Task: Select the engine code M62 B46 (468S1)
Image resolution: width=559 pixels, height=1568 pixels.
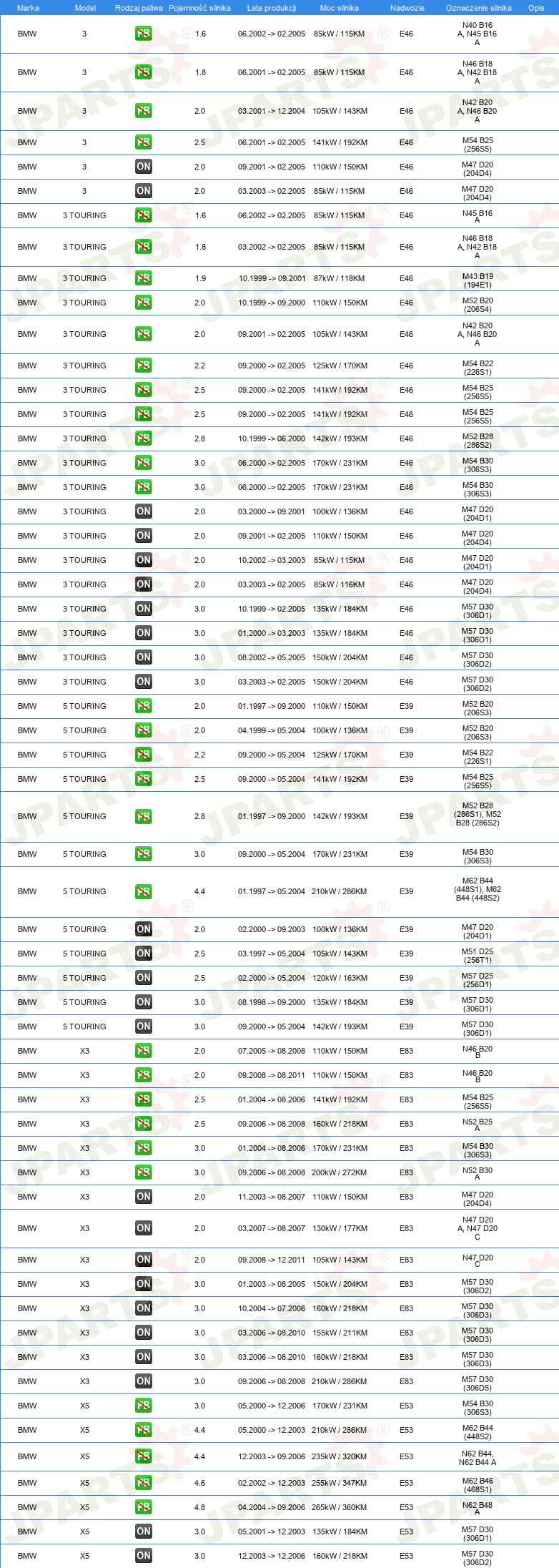Action: 478,1484
